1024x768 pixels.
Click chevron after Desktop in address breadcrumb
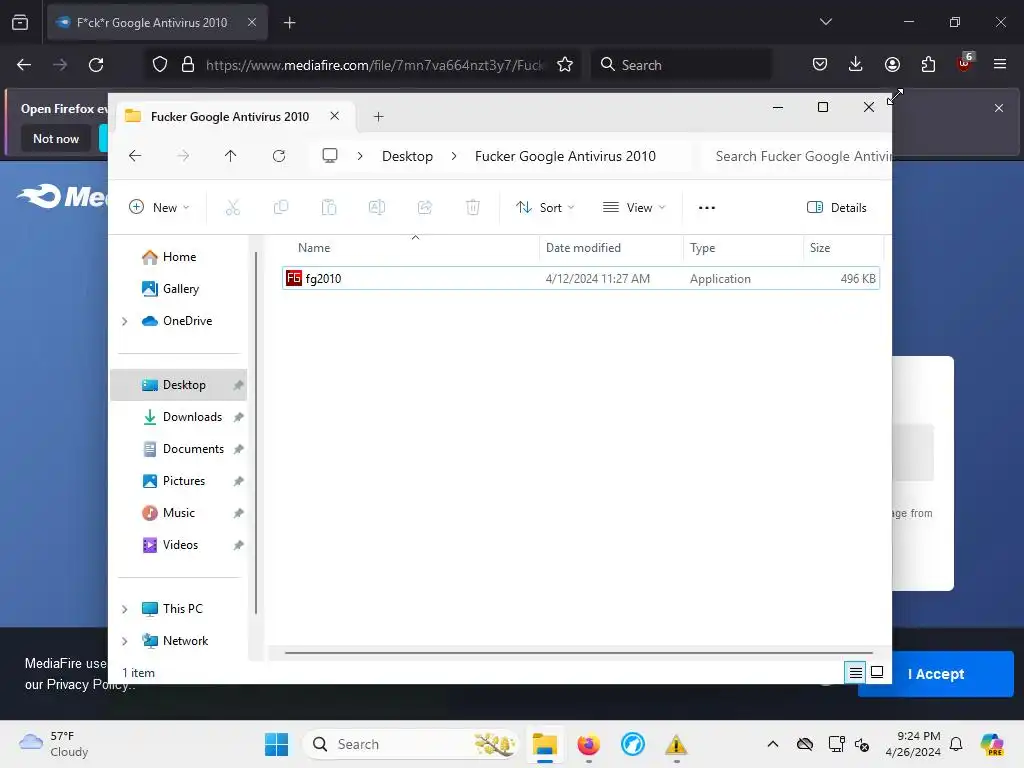pos(454,156)
